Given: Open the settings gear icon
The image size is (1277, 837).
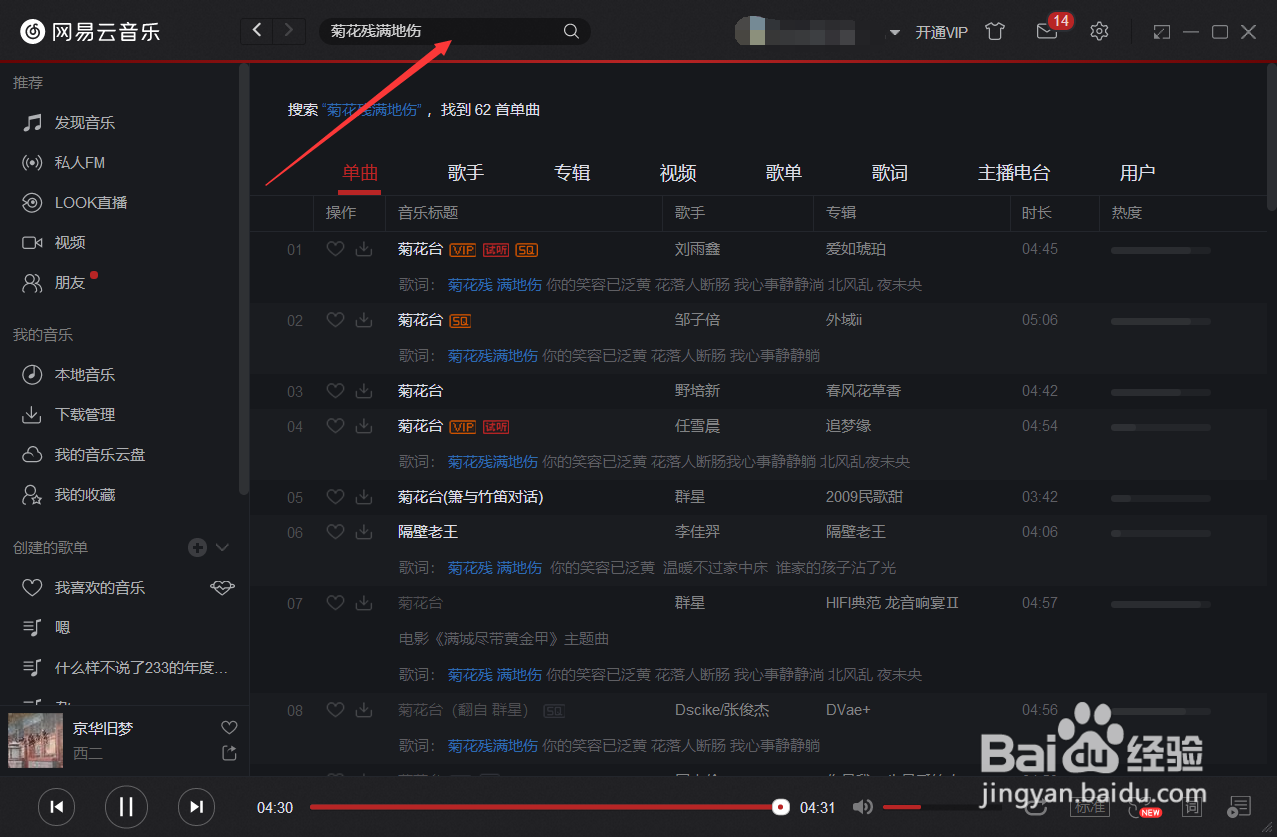Looking at the screenshot, I should pos(1099,31).
